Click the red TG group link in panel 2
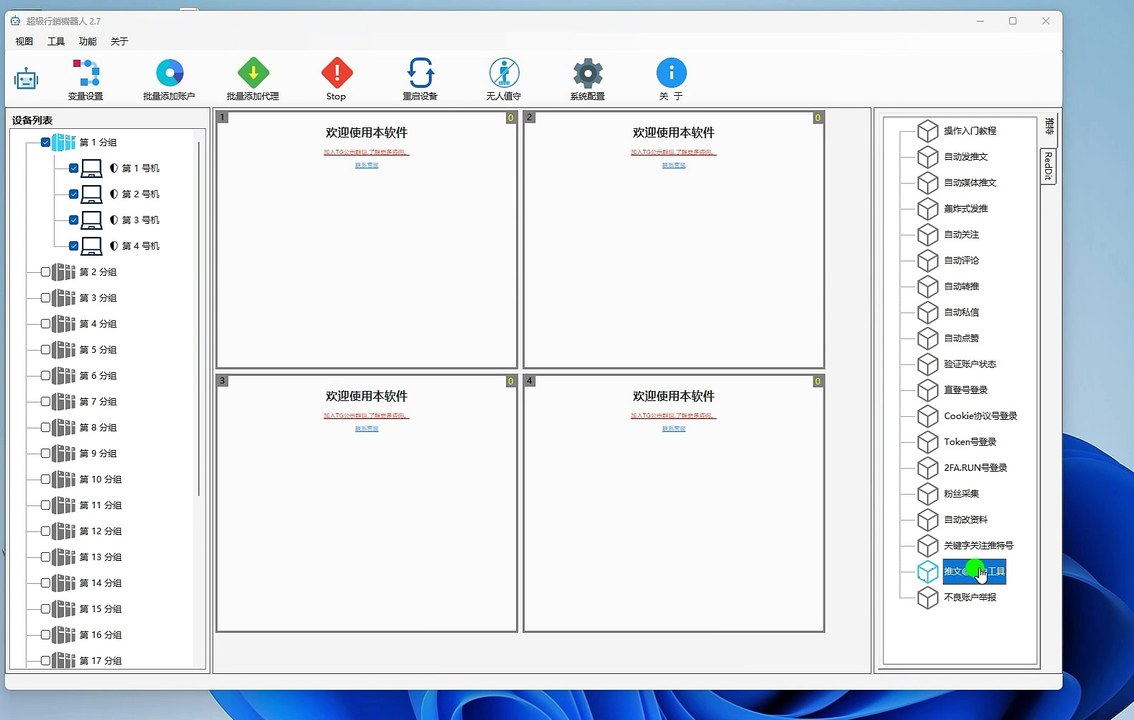Image resolution: width=1134 pixels, height=720 pixels. 673,153
